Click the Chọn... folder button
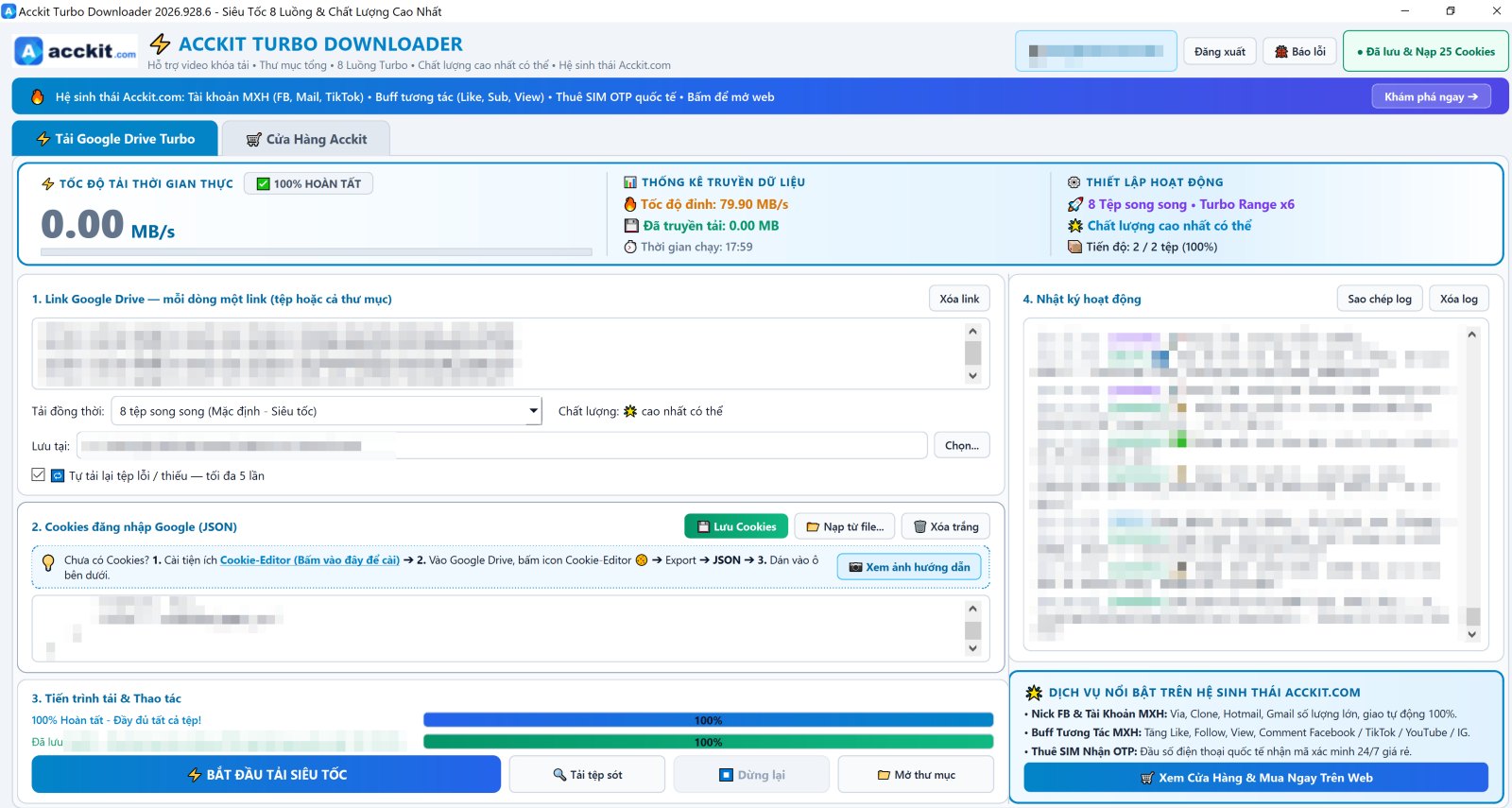Screen dimensions: 1512x808 (962, 445)
